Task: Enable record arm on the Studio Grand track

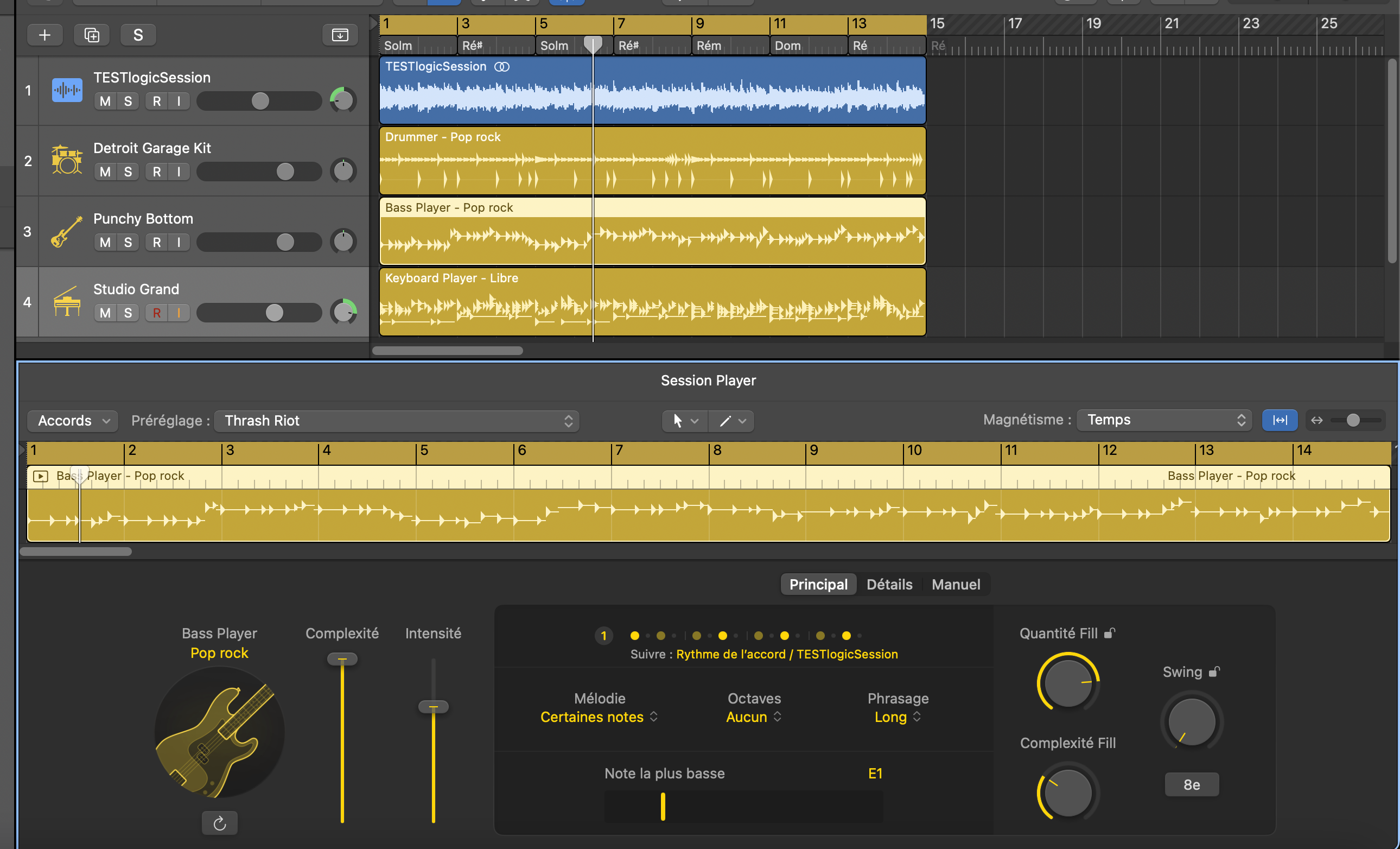Action: coord(157,313)
